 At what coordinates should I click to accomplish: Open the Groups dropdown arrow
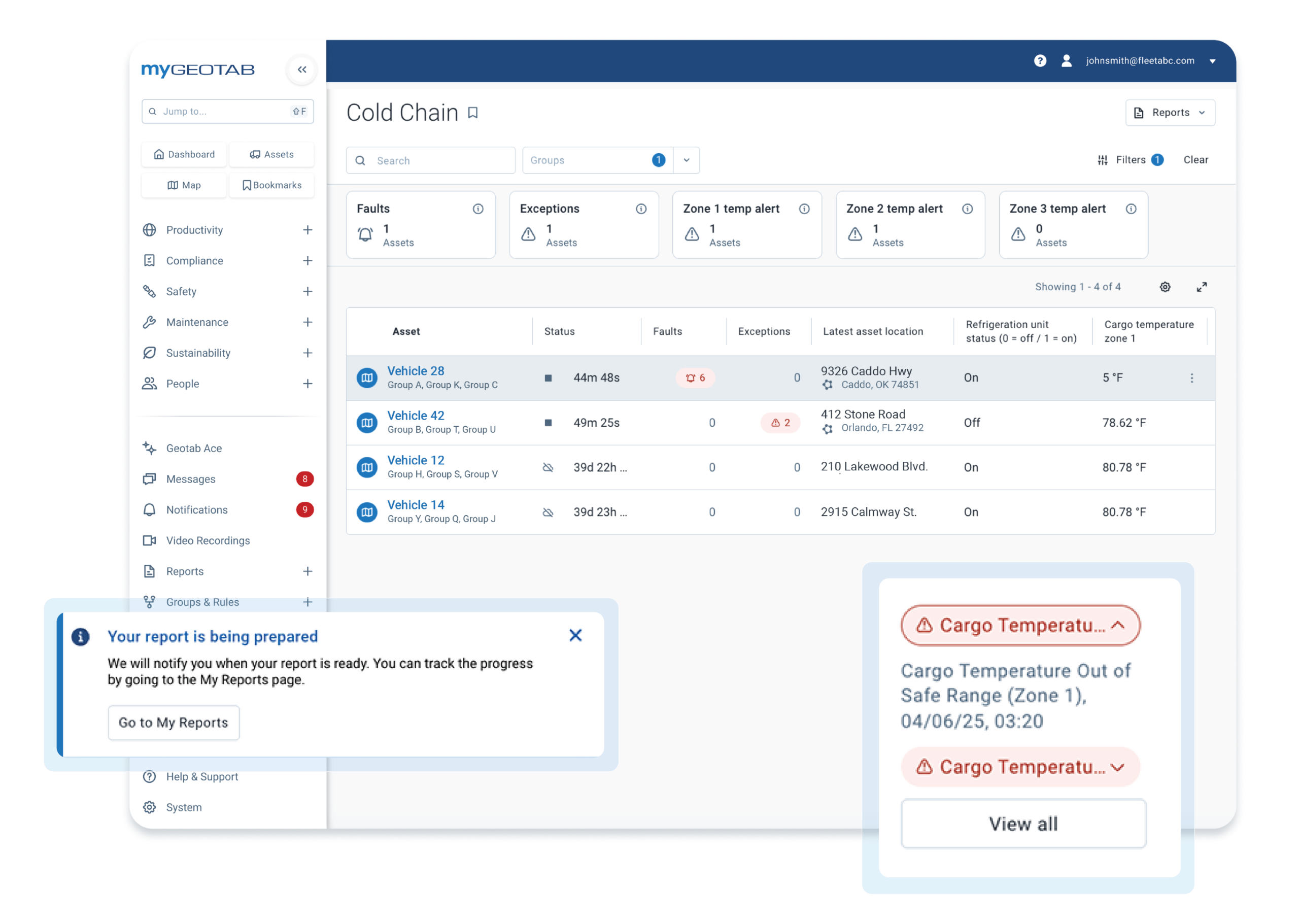pos(686,160)
